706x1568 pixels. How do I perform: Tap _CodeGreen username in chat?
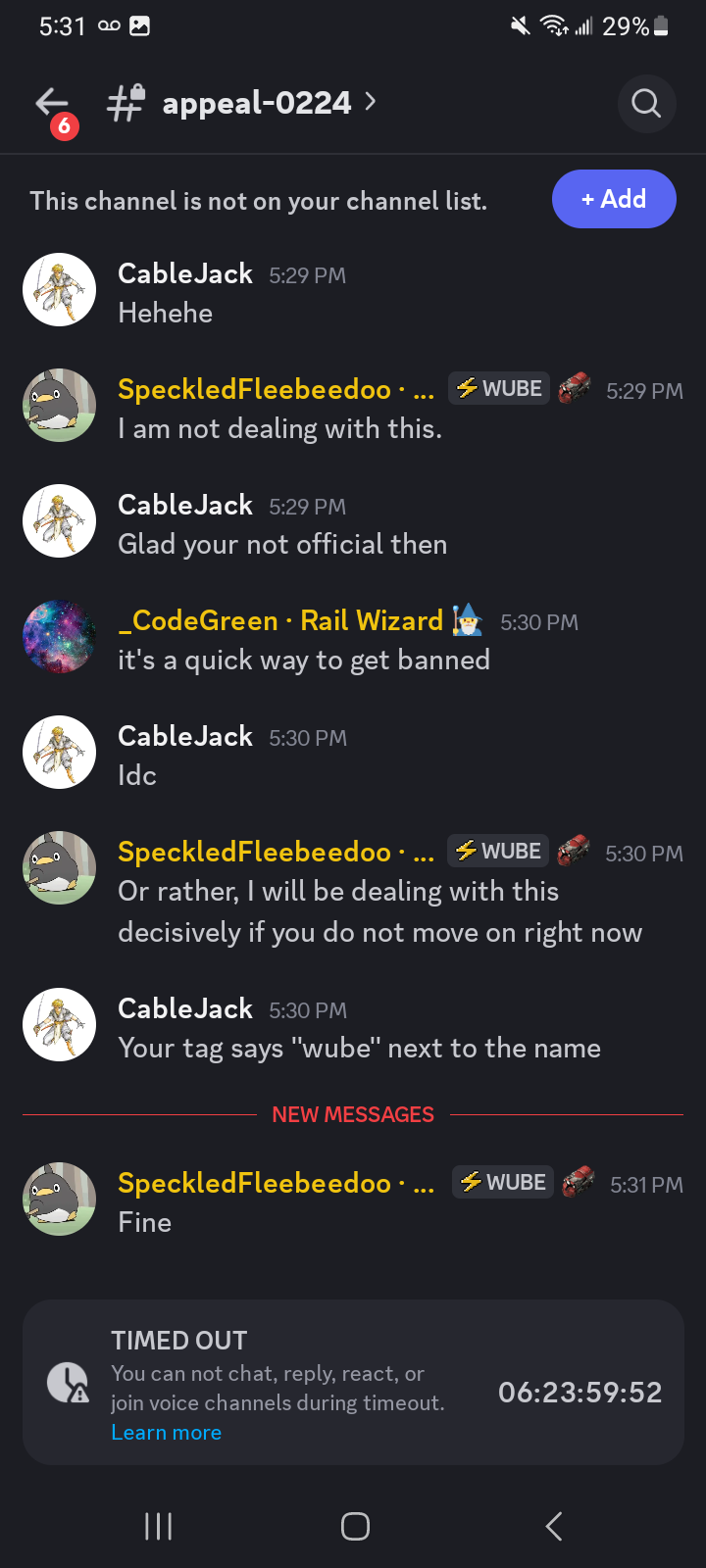coord(198,620)
